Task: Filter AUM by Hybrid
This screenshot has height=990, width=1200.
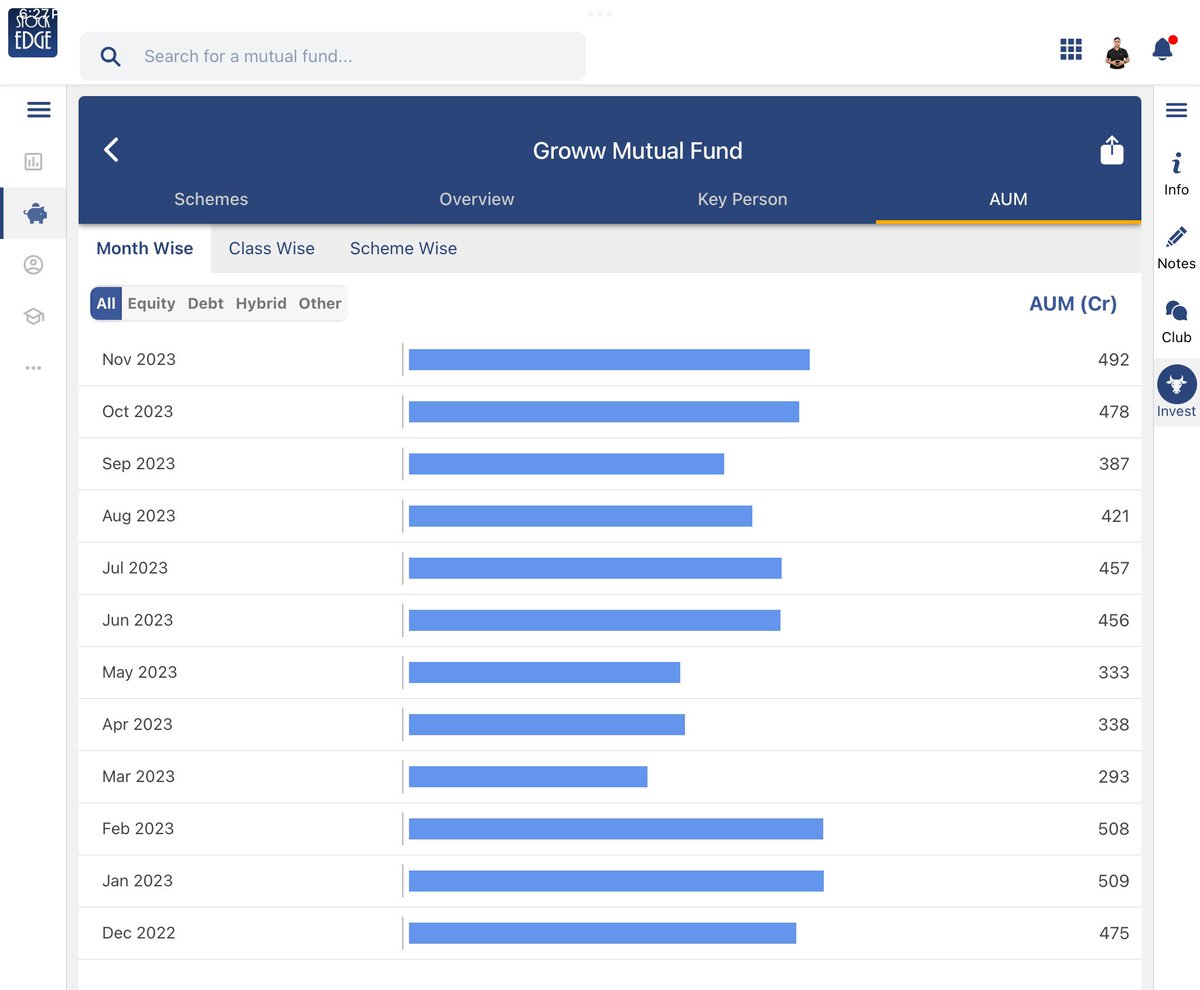Action: click(x=261, y=303)
